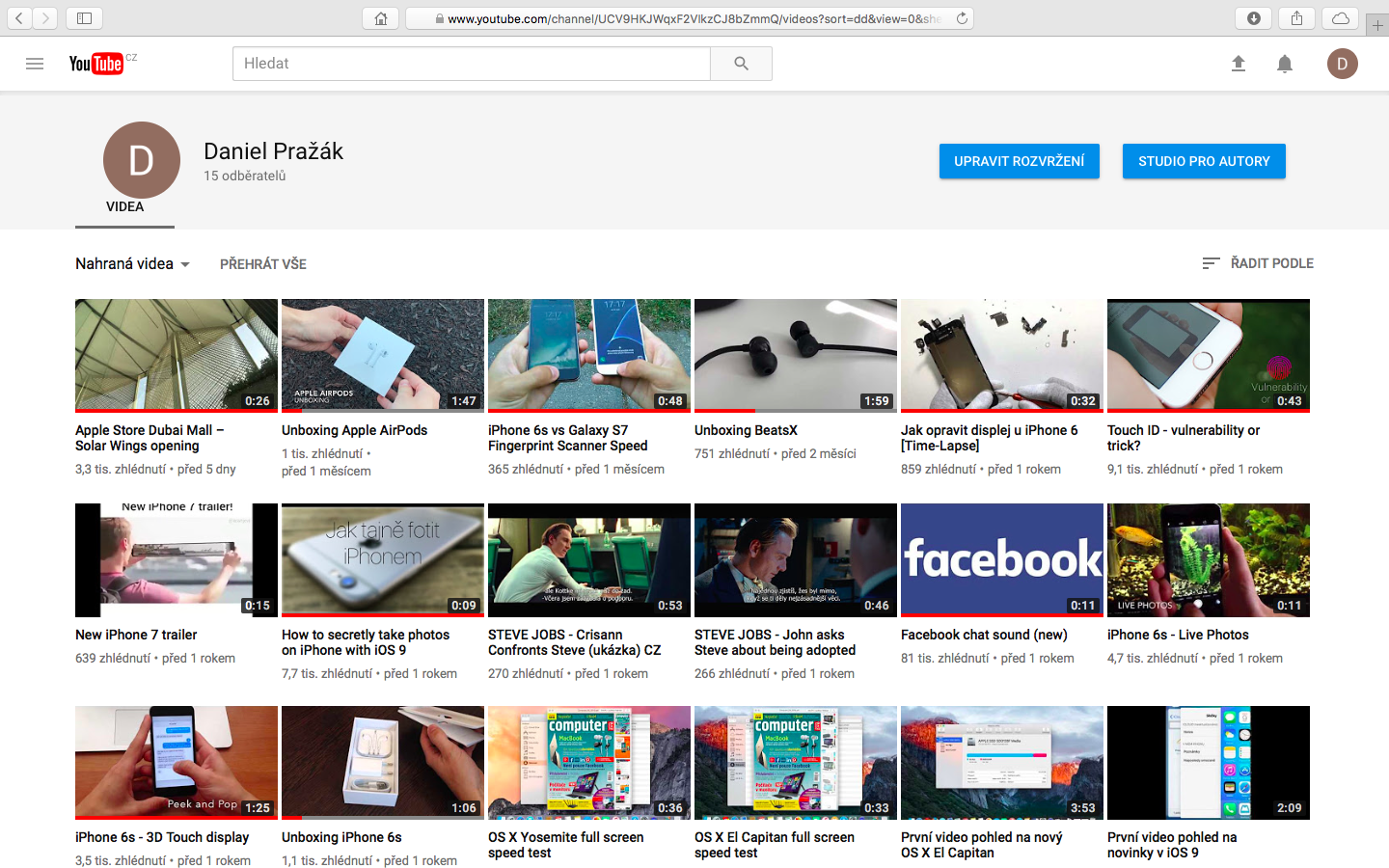Click the upload video icon

1239,64
